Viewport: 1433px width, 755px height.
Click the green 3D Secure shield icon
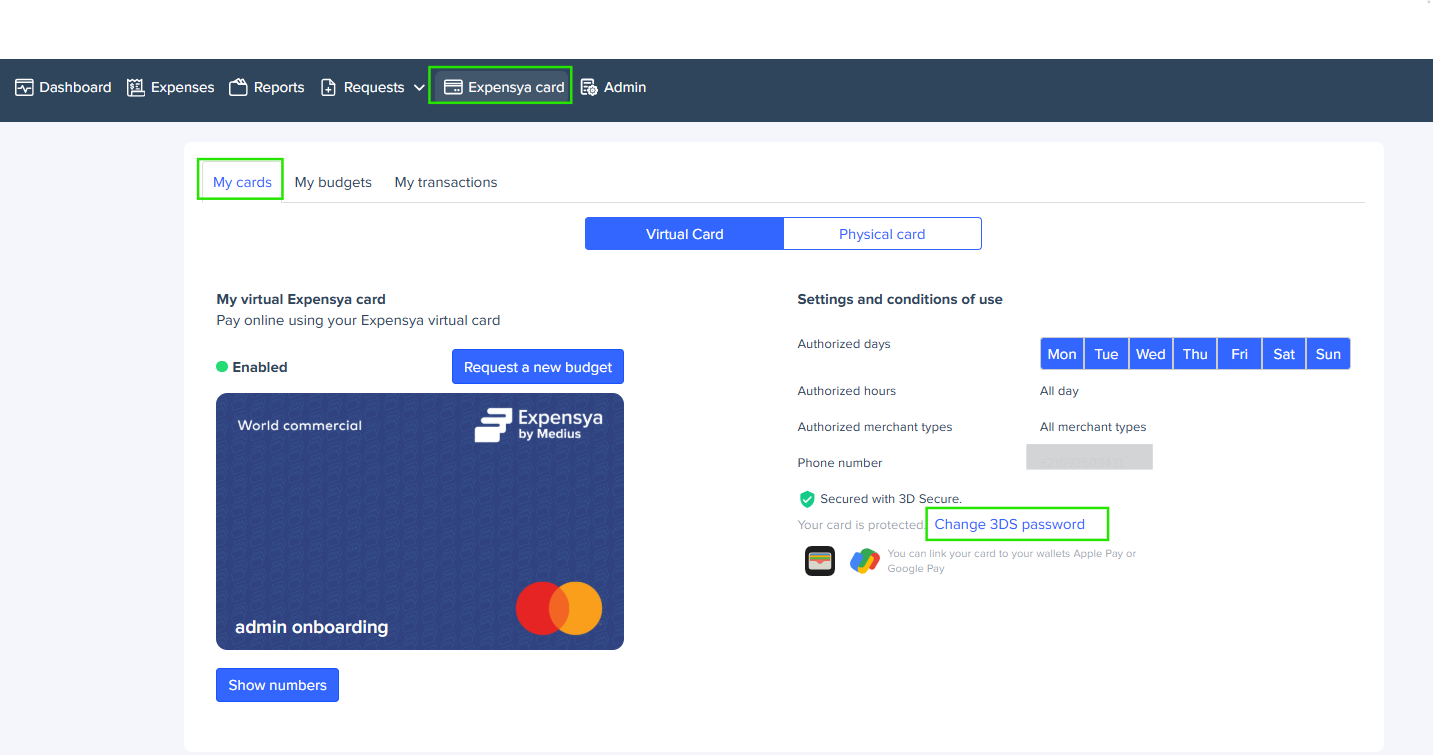(807, 499)
